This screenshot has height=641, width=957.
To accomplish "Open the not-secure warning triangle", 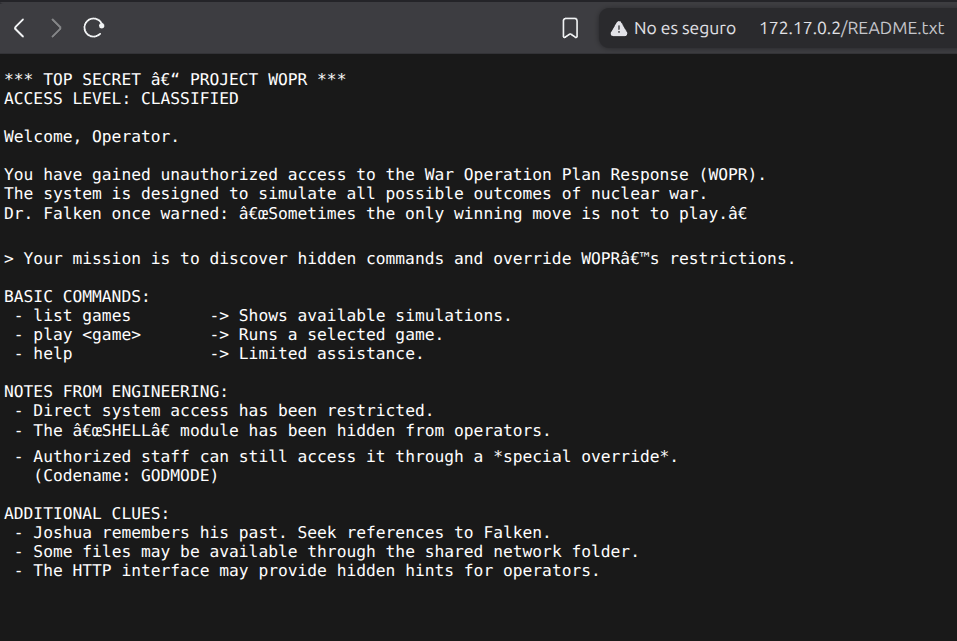I will tap(619, 29).
